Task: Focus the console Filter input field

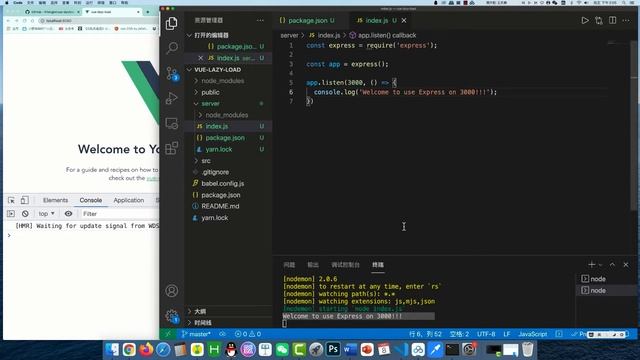Action: point(120,213)
